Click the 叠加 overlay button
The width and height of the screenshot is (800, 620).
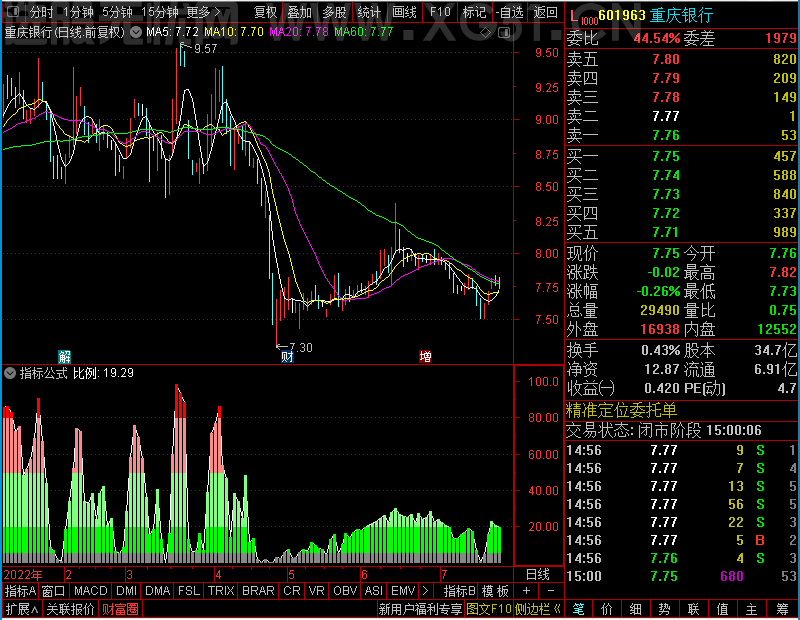(299, 12)
